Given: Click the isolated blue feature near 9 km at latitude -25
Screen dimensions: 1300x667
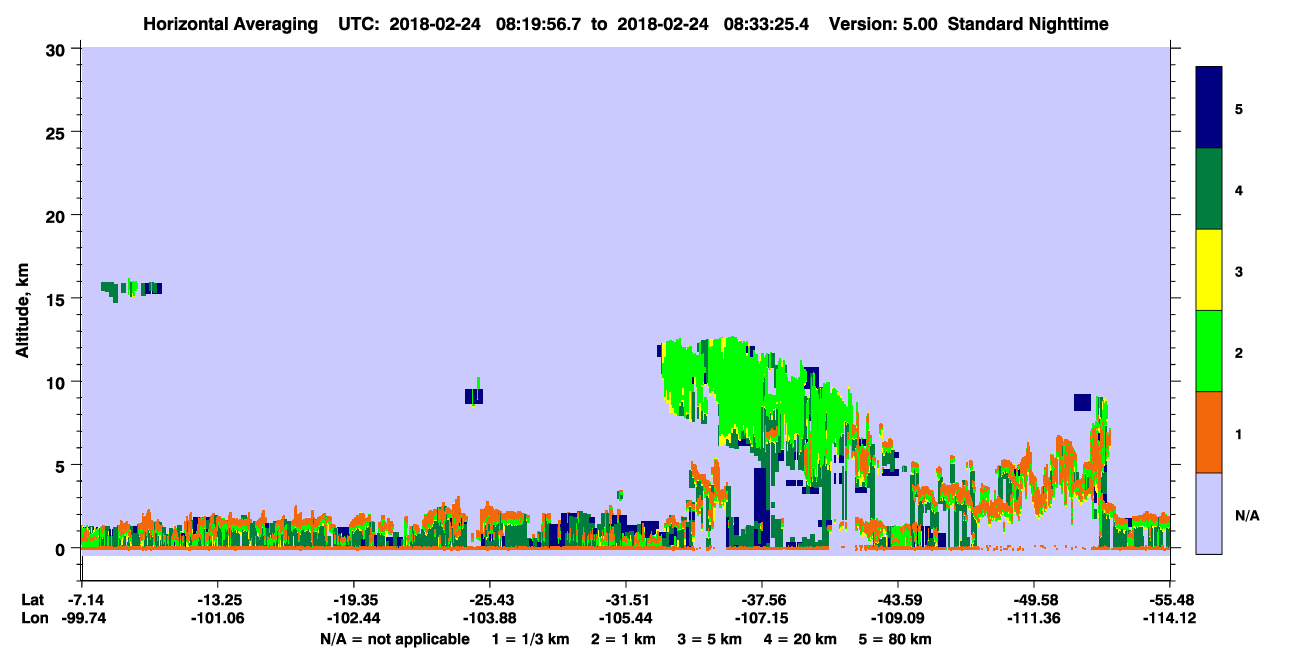Looking at the screenshot, I should click(474, 396).
